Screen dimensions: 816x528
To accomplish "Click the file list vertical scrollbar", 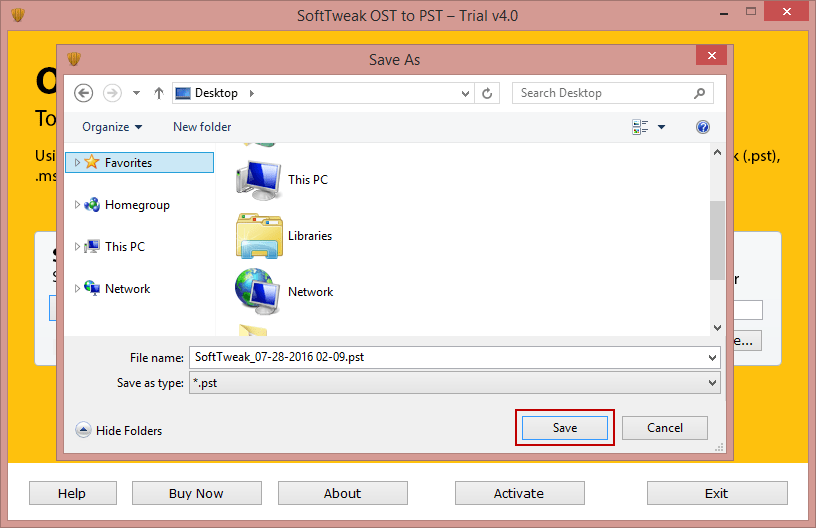I will coord(717,240).
